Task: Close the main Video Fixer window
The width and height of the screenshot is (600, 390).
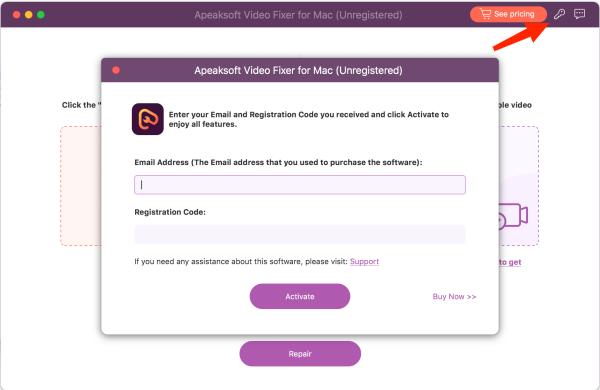Action: [x=16, y=15]
